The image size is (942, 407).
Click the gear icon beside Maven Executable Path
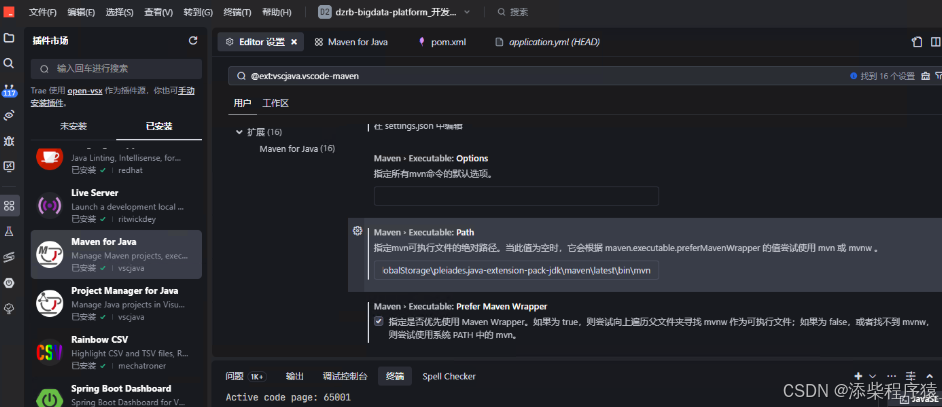(357, 231)
